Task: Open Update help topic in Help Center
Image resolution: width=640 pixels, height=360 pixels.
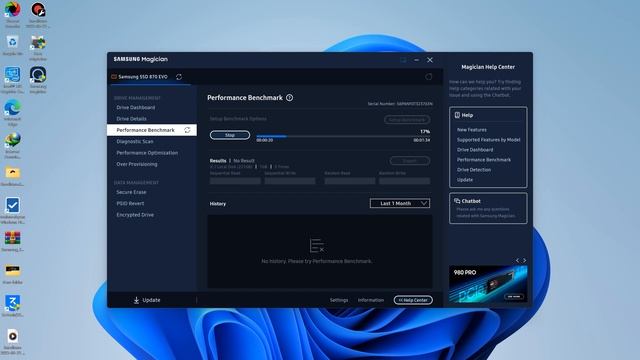Action: [464, 180]
